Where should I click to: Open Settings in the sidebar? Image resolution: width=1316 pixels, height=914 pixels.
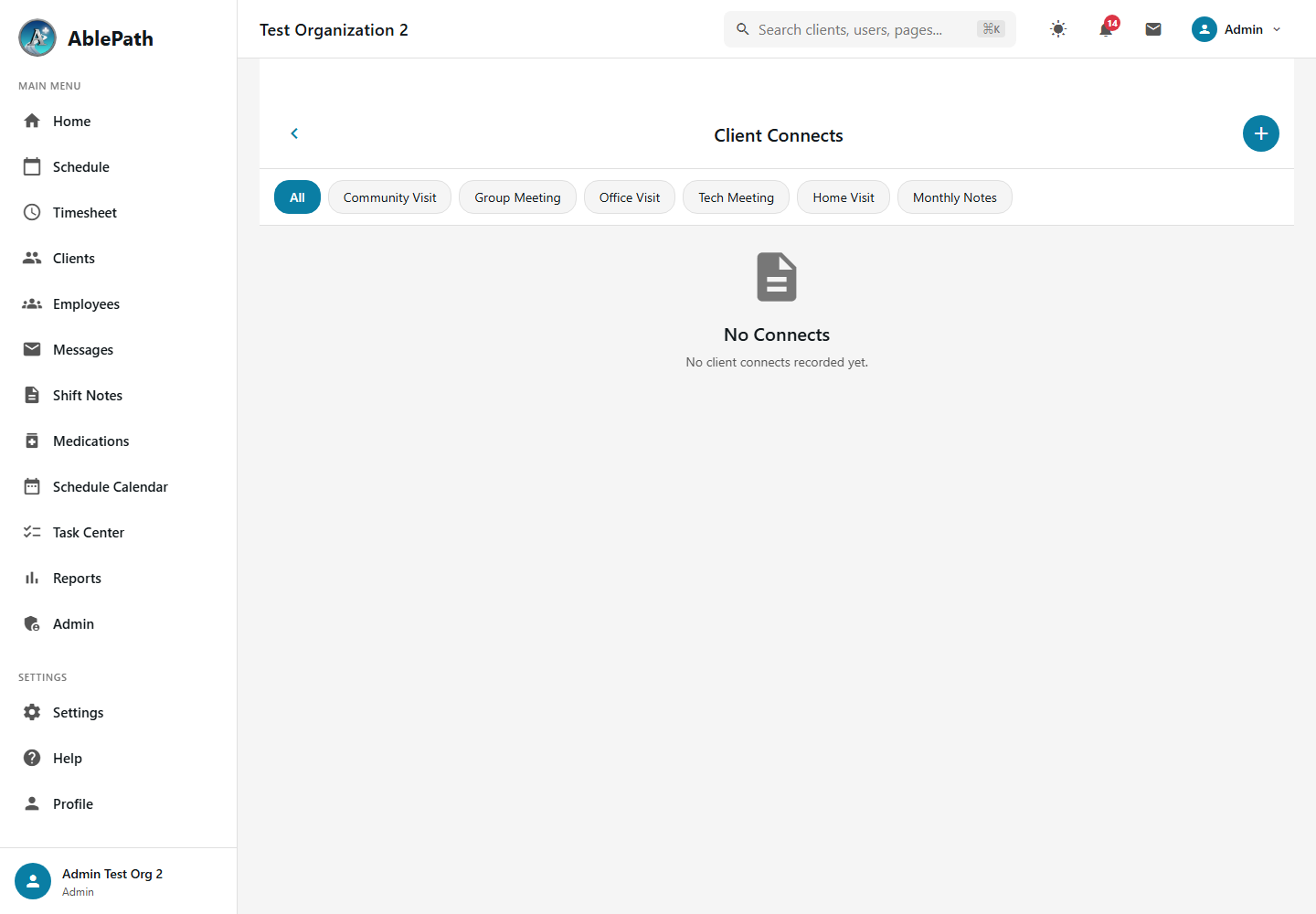click(118, 712)
